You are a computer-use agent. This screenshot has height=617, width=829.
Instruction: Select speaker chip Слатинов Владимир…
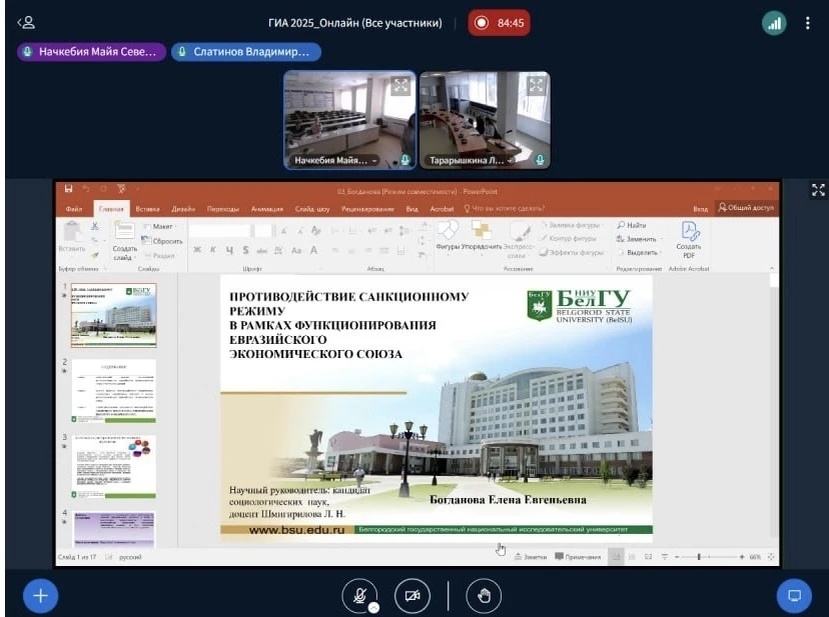coord(246,52)
